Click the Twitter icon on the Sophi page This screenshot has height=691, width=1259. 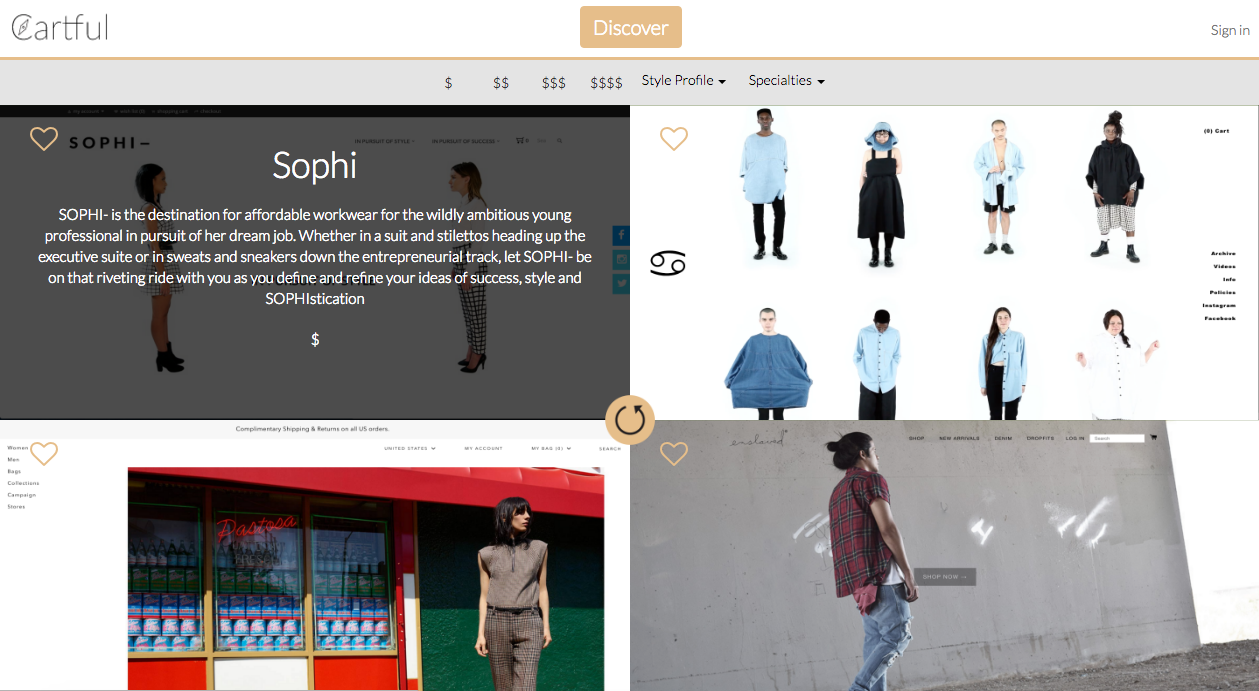coord(621,283)
